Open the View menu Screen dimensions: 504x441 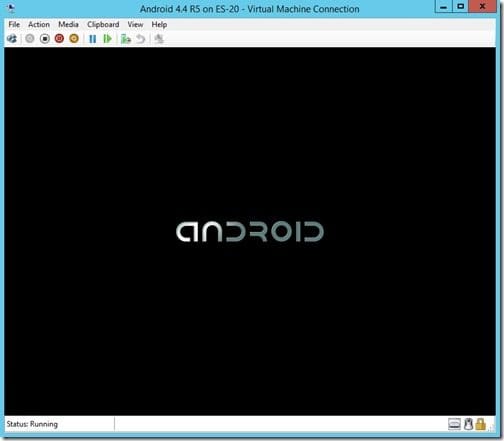(135, 24)
